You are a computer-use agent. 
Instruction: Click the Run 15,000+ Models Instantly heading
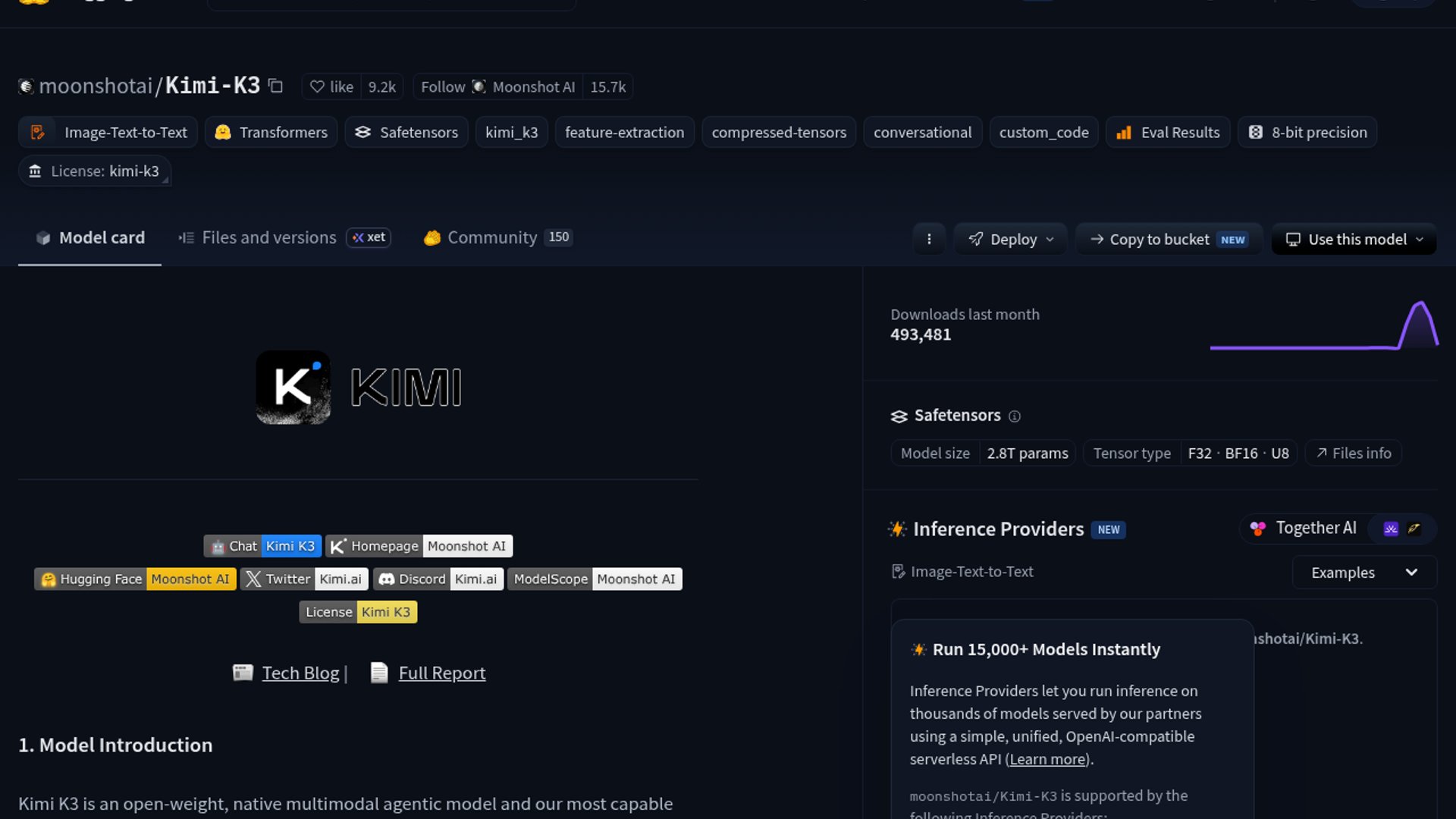[1046, 649]
